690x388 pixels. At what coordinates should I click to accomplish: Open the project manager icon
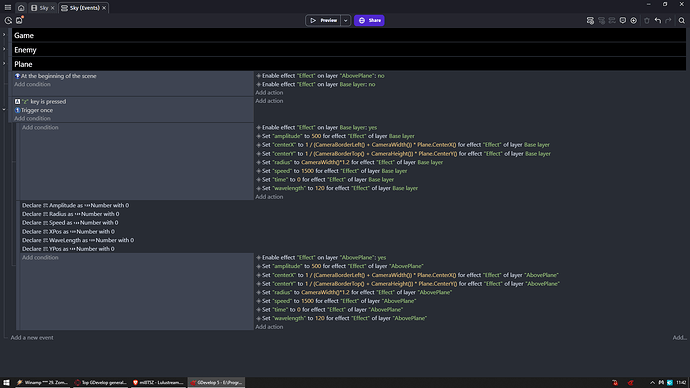(x=8, y=20)
